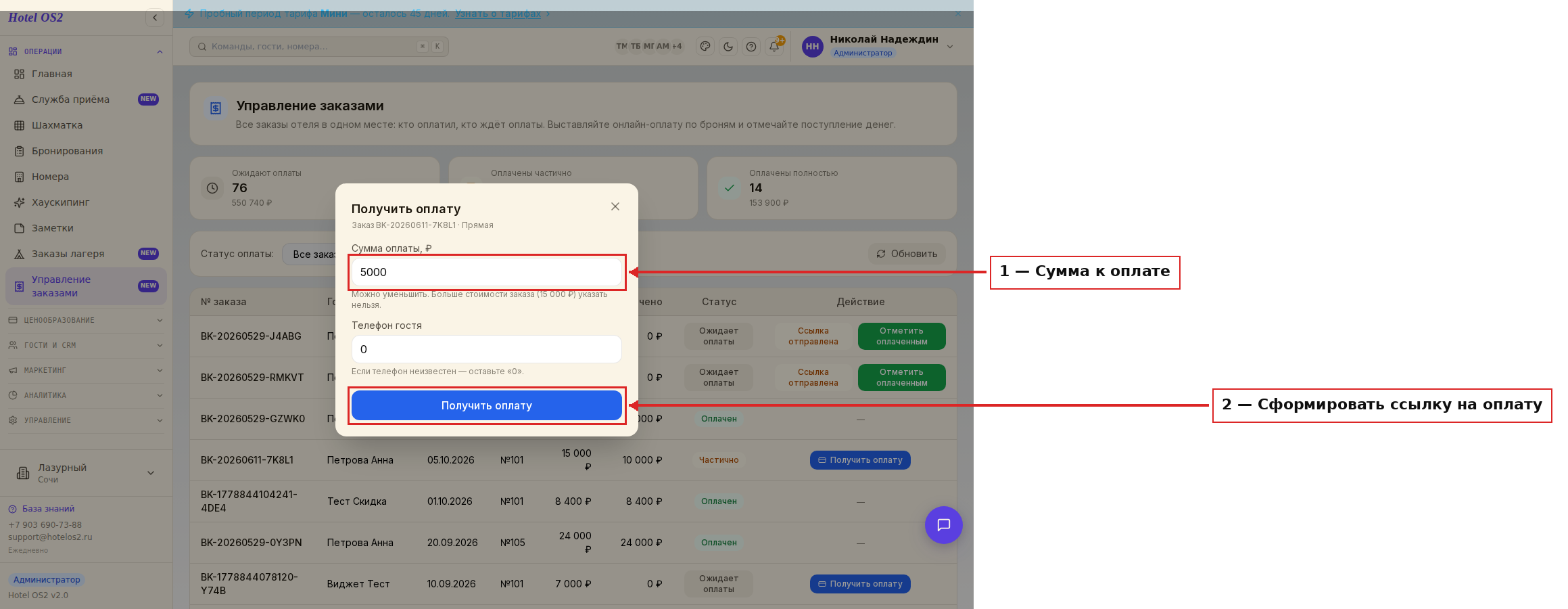
Task: Click the Ожидают оплаты clock icon
Action: (212, 188)
